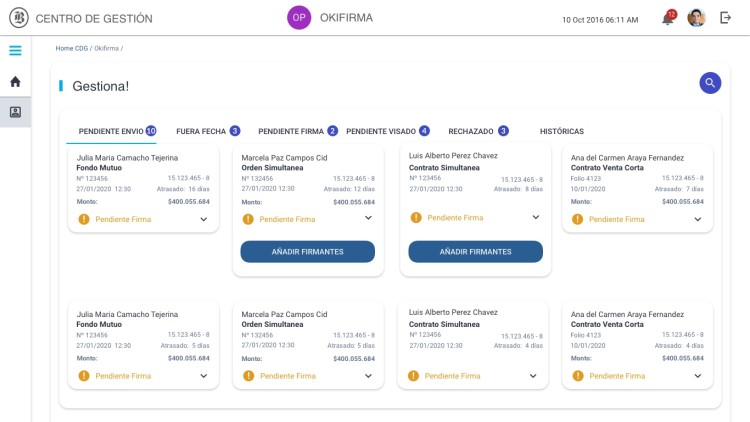This screenshot has height=422, width=750.
Task: Click the Centro de Gestión logo
Action: click(x=17, y=18)
